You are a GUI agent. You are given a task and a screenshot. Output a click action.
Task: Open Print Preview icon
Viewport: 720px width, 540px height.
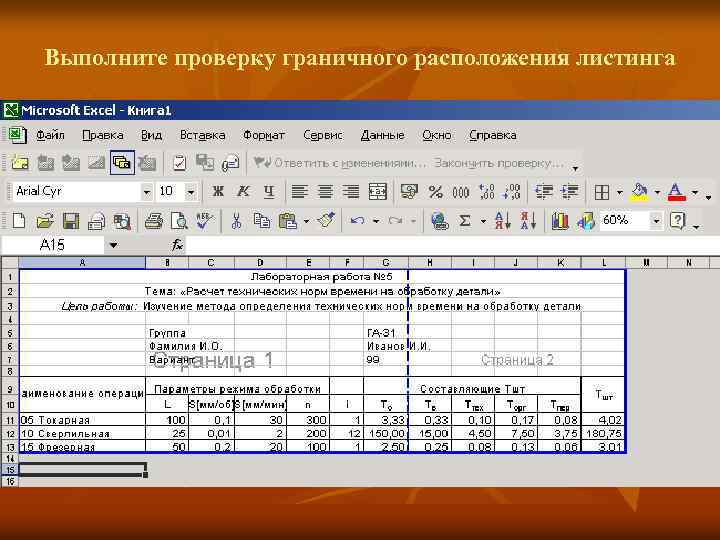coord(179,221)
